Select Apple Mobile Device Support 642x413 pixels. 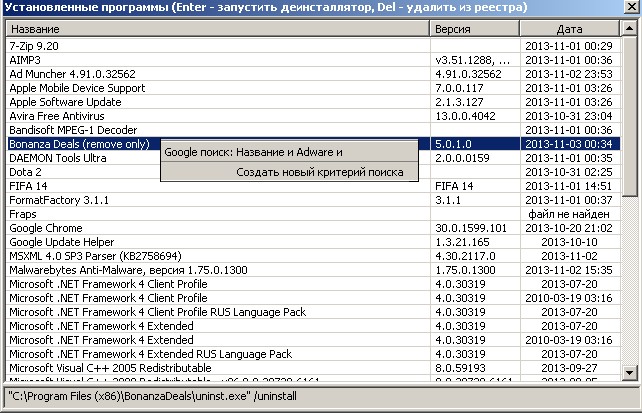(x=313, y=88)
